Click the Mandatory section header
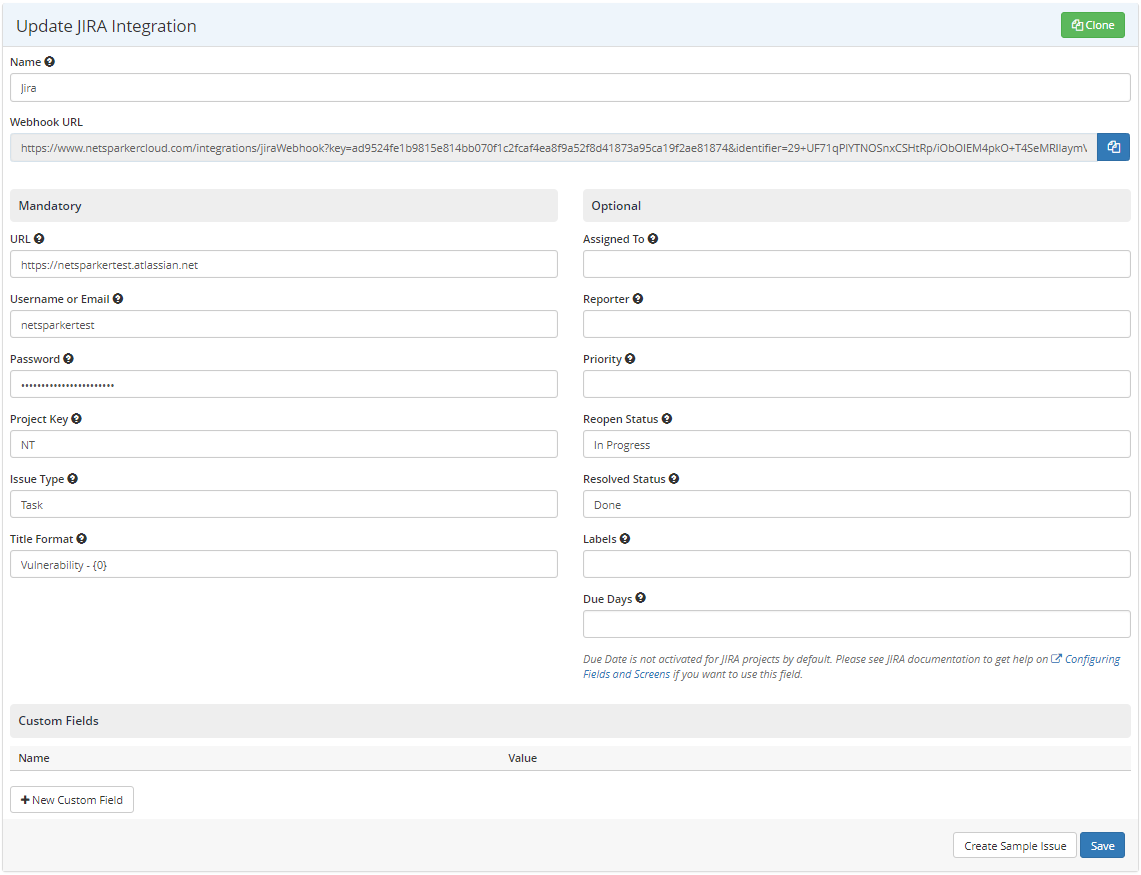1141x875 pixels. 284,205
